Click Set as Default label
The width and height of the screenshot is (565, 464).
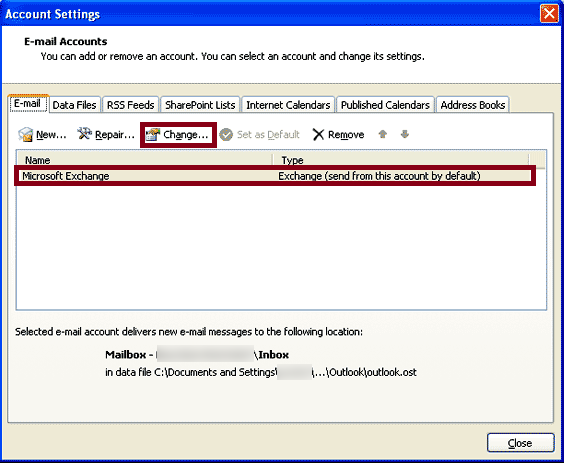268,135
